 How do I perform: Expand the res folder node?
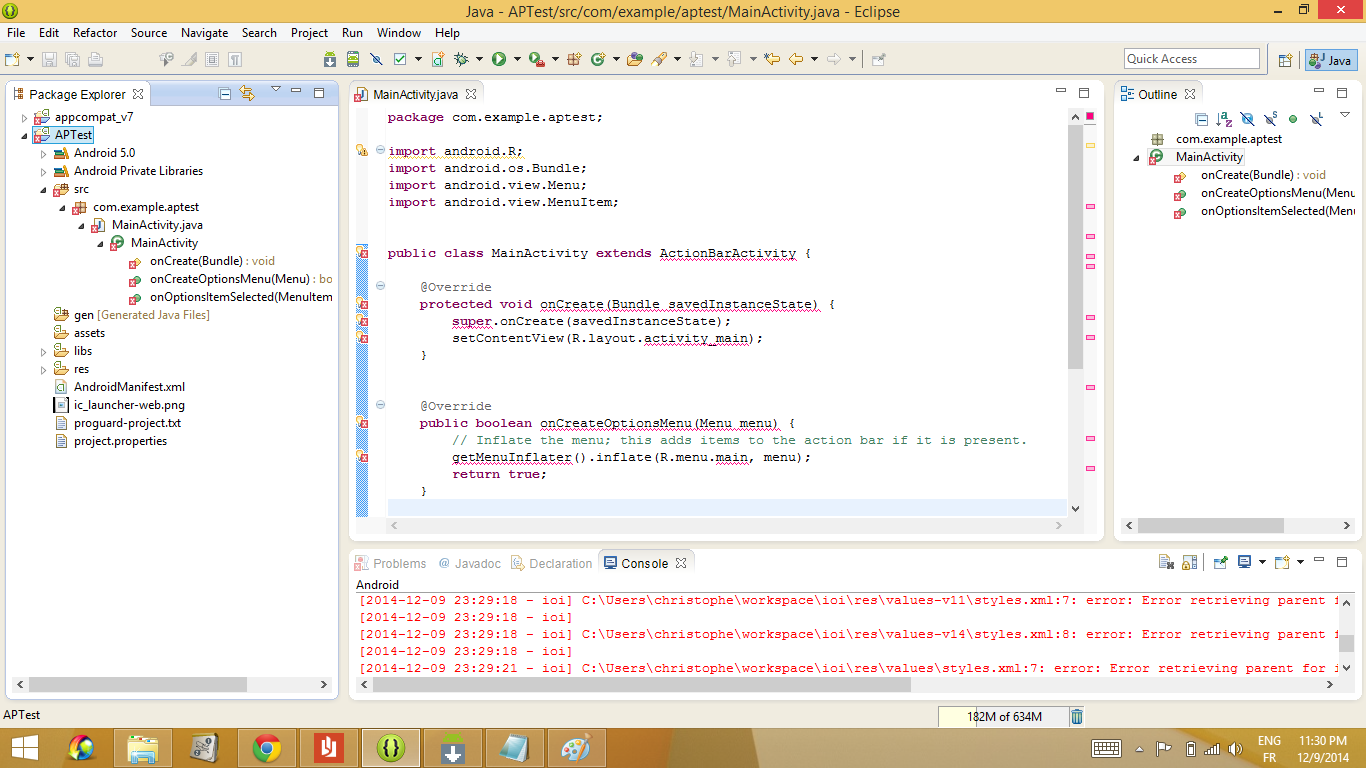(x=44, y=369)
